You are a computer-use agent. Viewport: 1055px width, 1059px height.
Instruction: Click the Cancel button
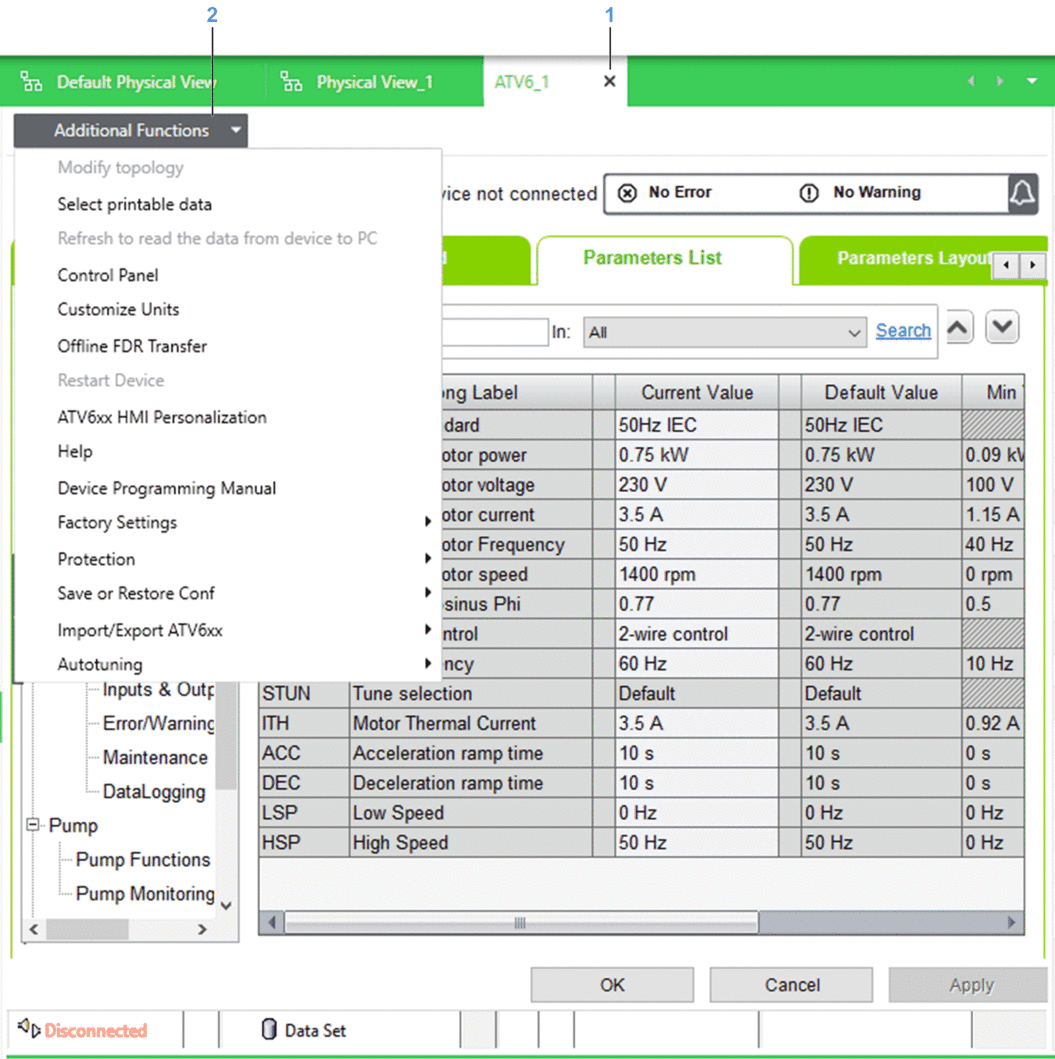point(792,985)
